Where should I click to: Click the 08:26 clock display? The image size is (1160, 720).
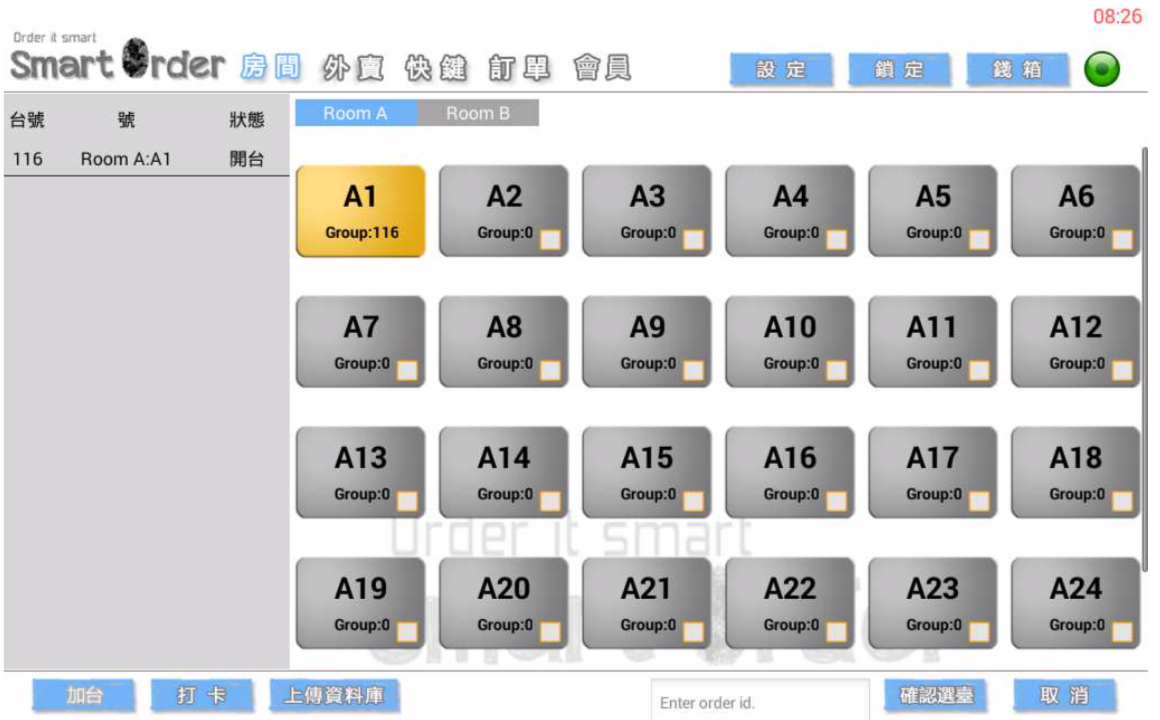tap(1117, 16)
